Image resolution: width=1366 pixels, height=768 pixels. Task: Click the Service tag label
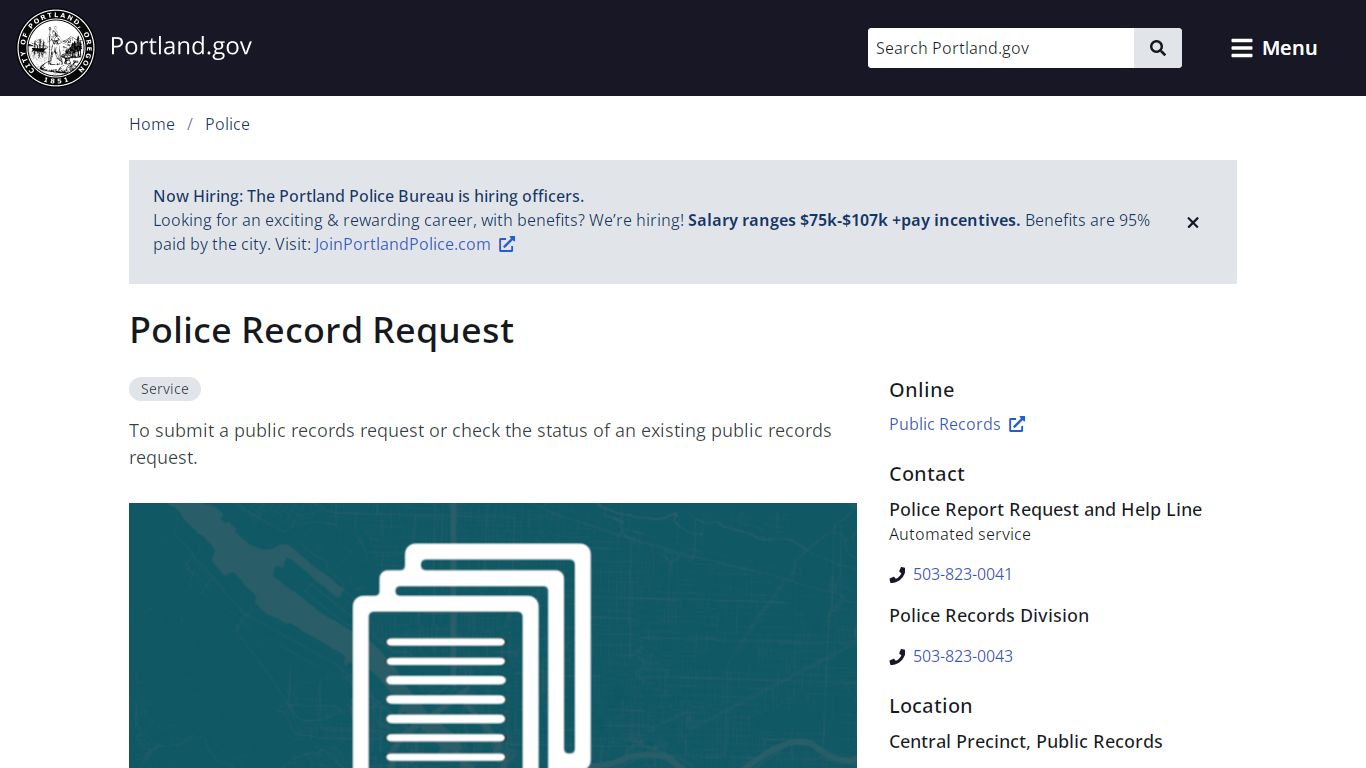pos(165,389)
